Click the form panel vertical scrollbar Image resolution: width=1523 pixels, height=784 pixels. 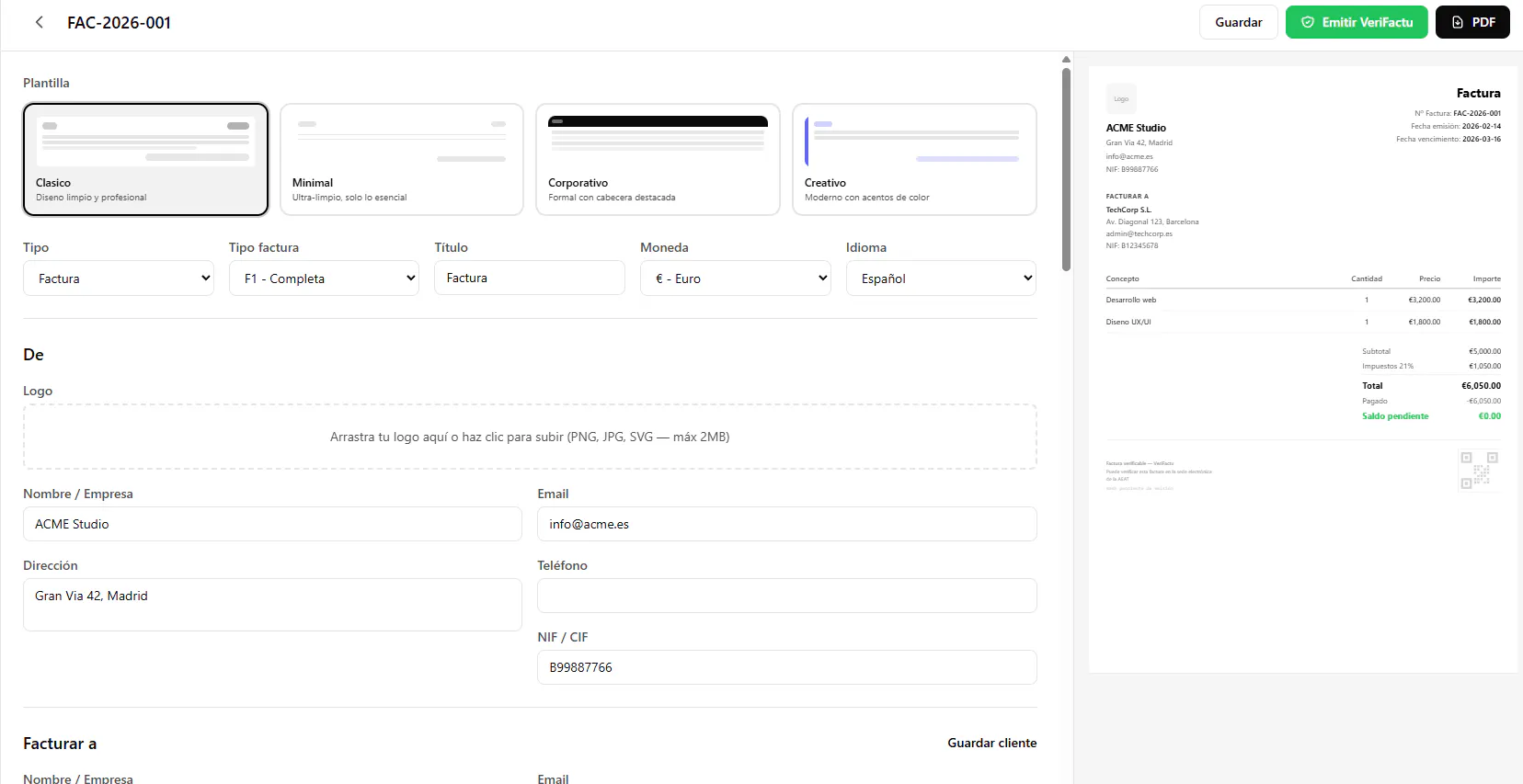click(x=1066, y=170)
